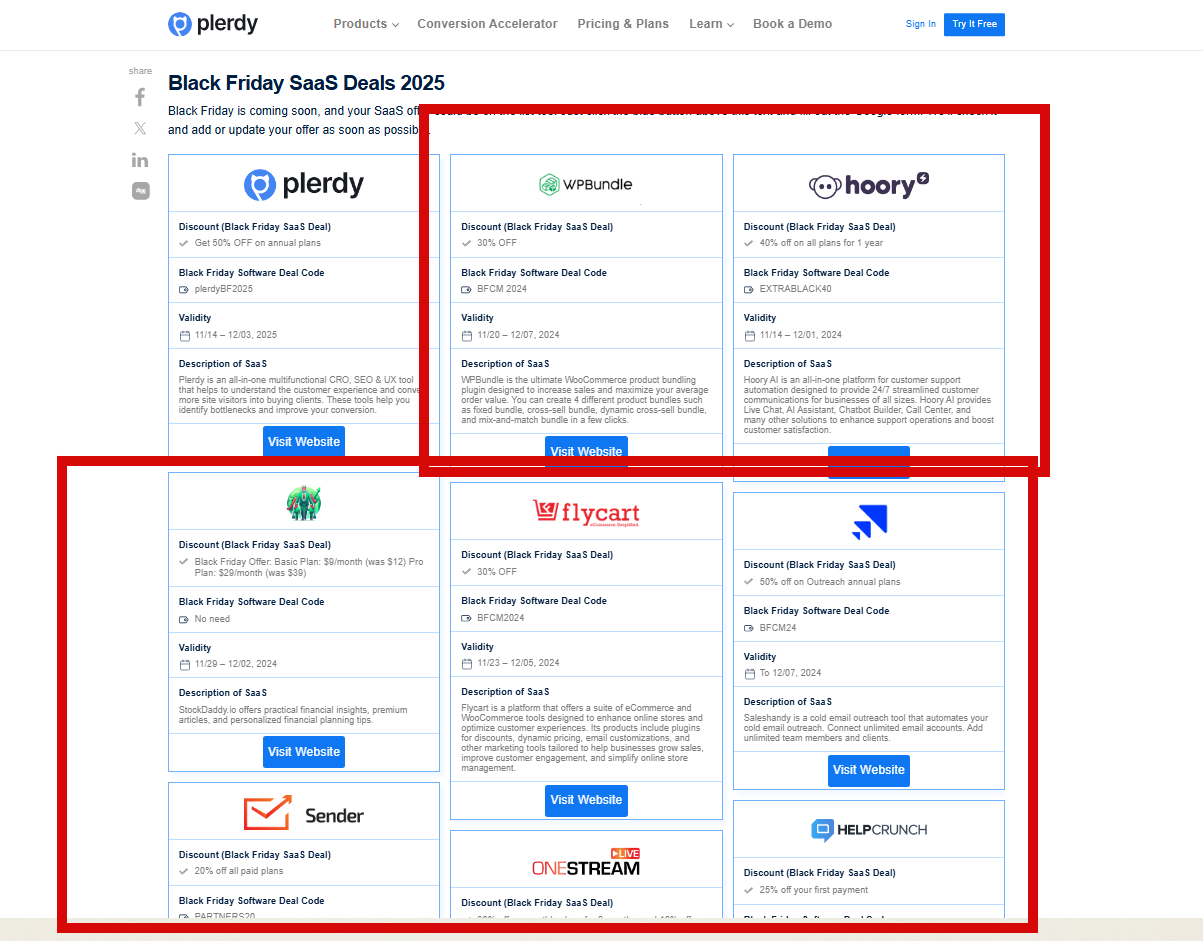Click the hoory logo
The height and width of the screenshot is (941, 1203).
(x=869, y=185)
